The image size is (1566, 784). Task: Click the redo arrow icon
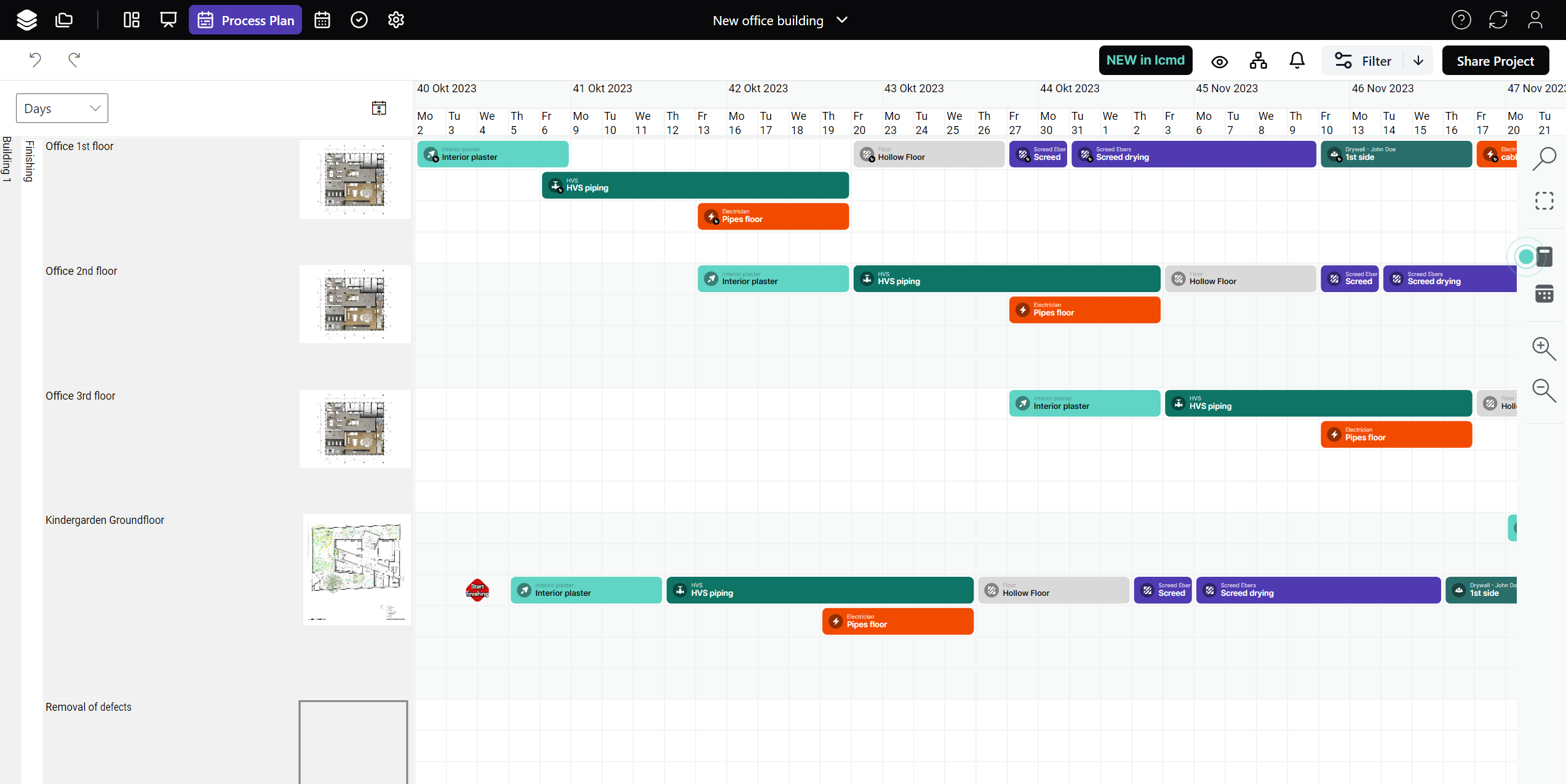tap(74, 60)
